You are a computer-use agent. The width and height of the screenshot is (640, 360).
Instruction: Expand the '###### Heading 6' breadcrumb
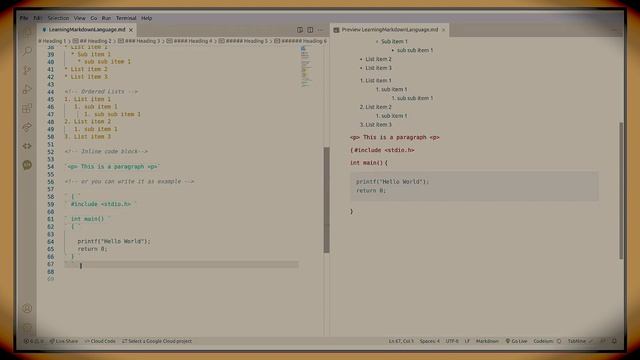click(301, 41)
